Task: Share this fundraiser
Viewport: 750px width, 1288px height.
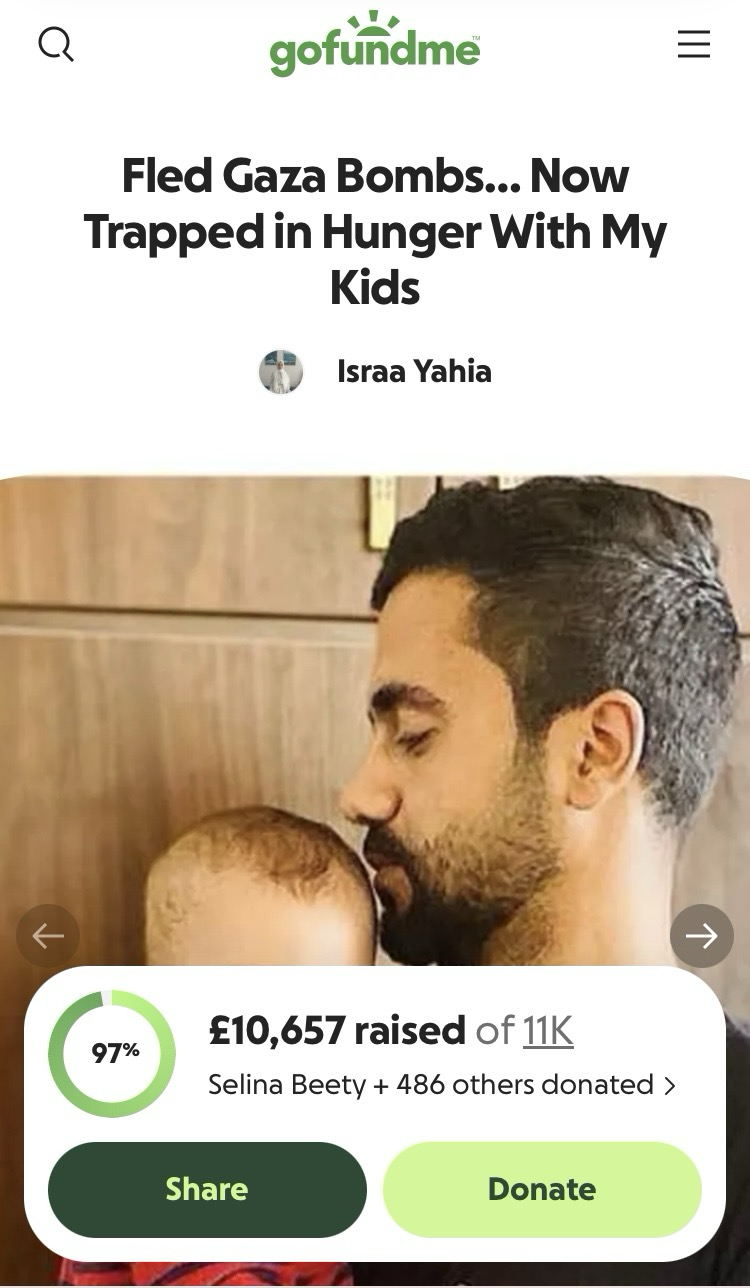Action: (x=207, y=1189)
